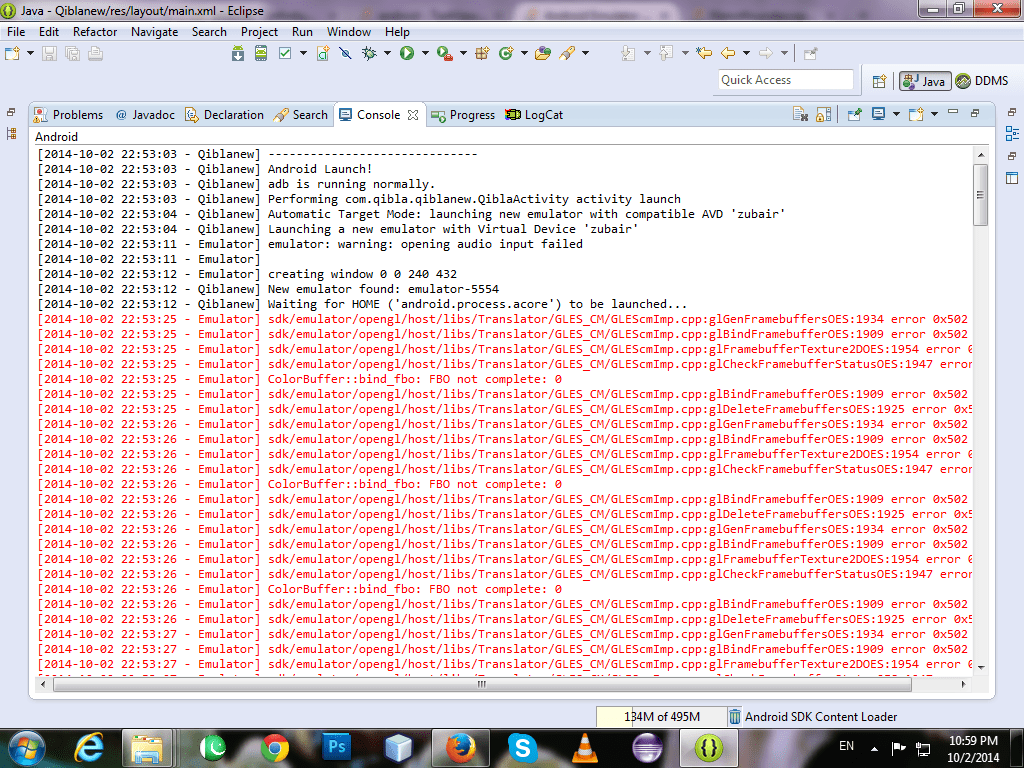Viewport: 1024px width, 768px height.
Task: Click the green Run button
Action: (x=407, y=54)
